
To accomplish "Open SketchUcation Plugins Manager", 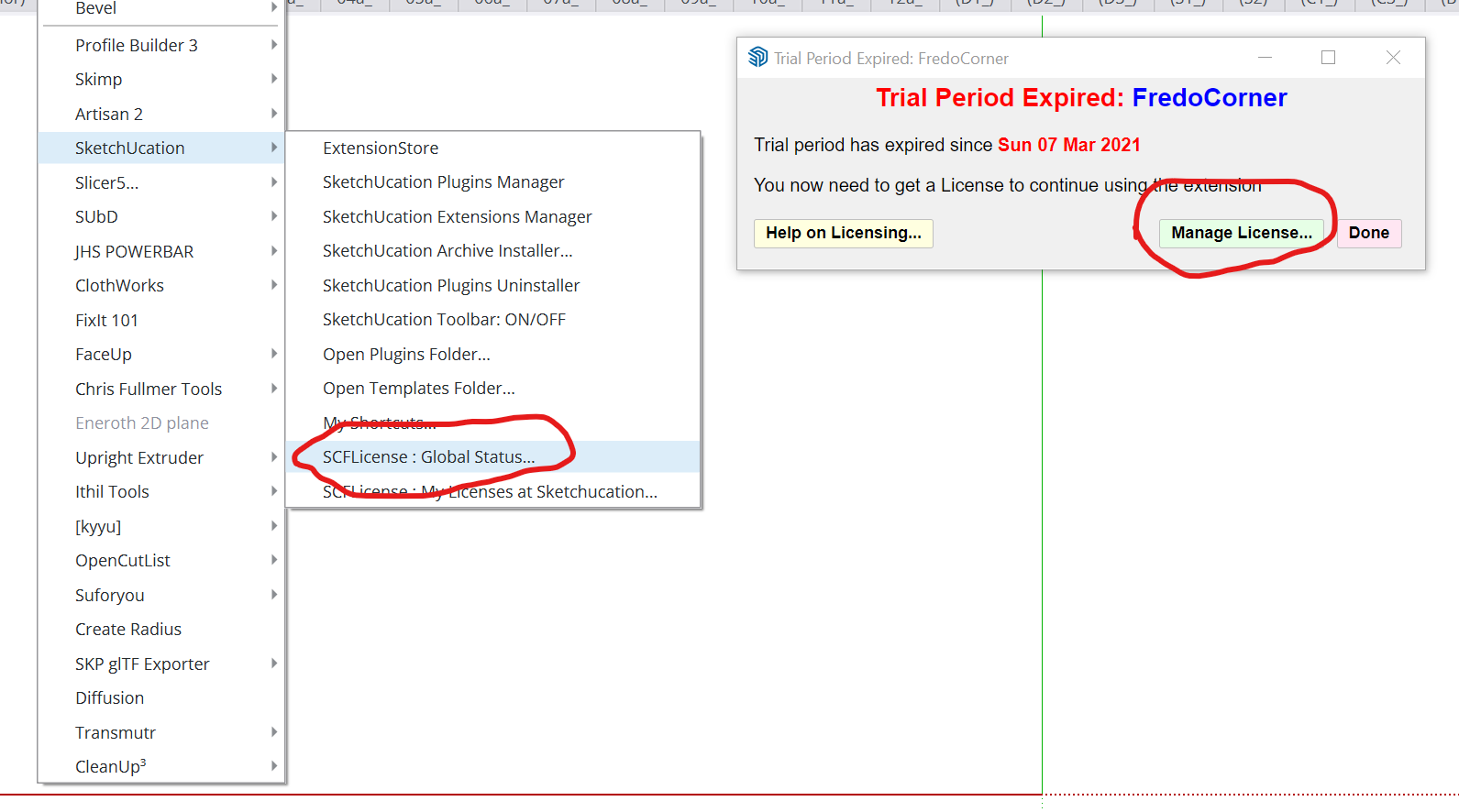I will [x=493, y=182].
